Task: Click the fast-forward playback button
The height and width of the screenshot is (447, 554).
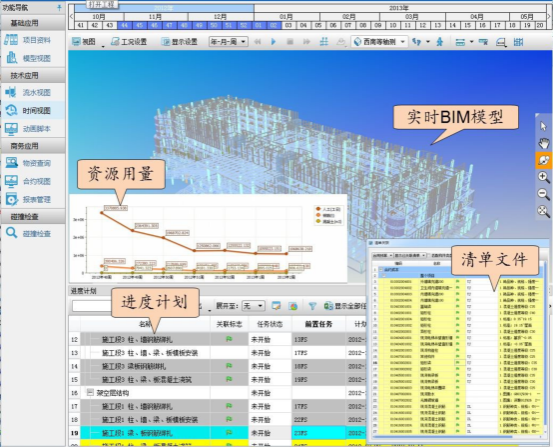Action: coord(306,42)
